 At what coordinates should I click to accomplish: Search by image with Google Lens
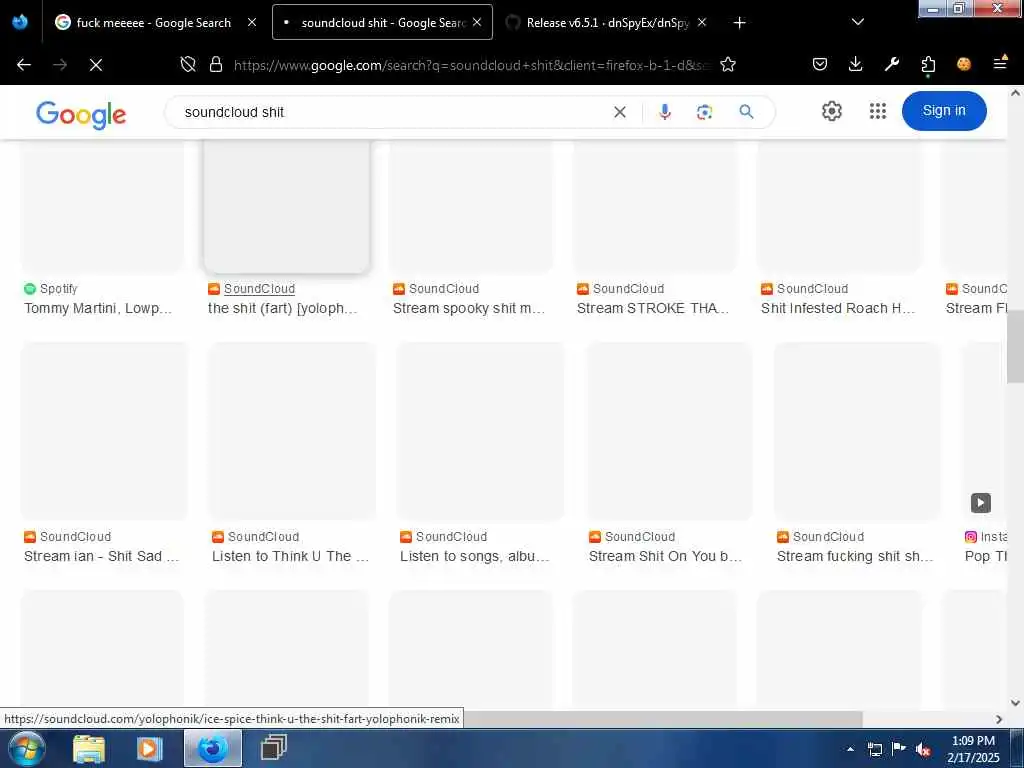pos(705,112)
